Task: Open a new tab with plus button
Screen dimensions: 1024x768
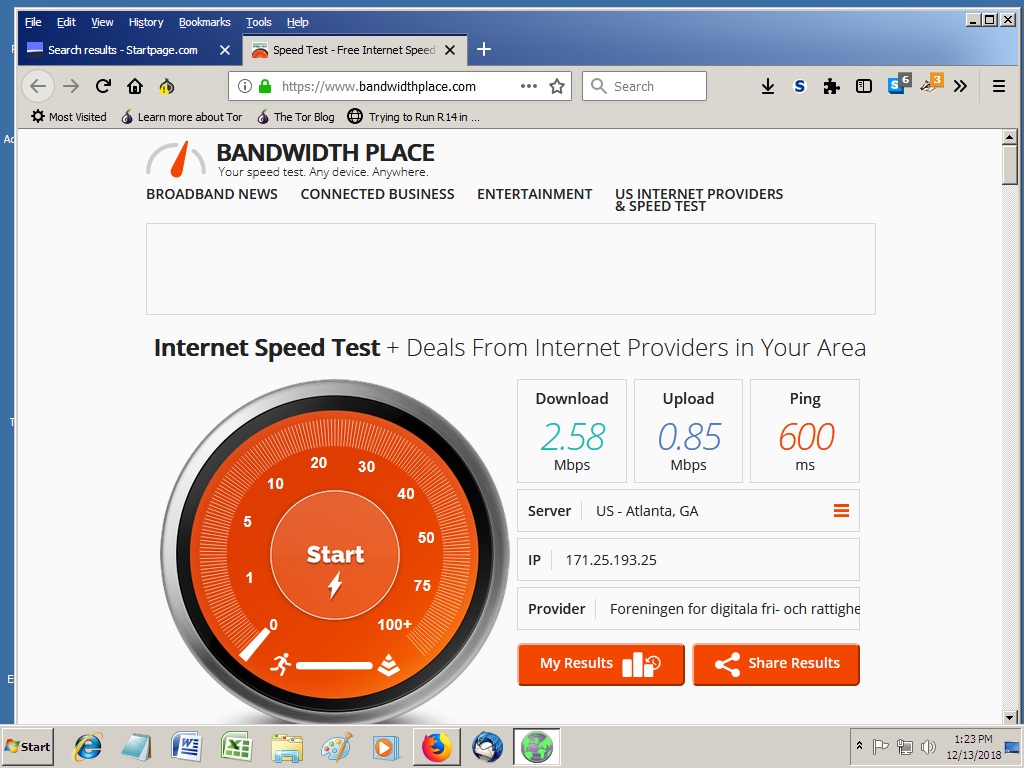Action: [484, 50]
